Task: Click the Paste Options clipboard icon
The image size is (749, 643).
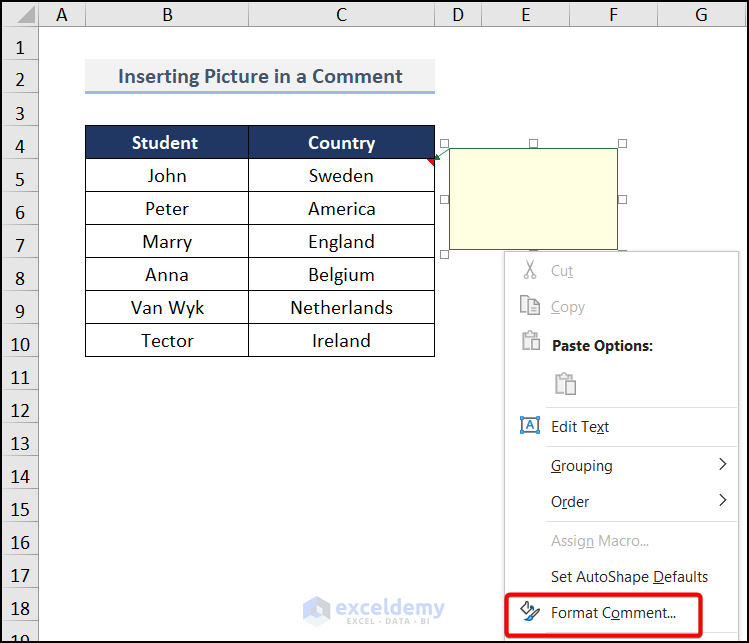Action: click(x=530, y=342)
